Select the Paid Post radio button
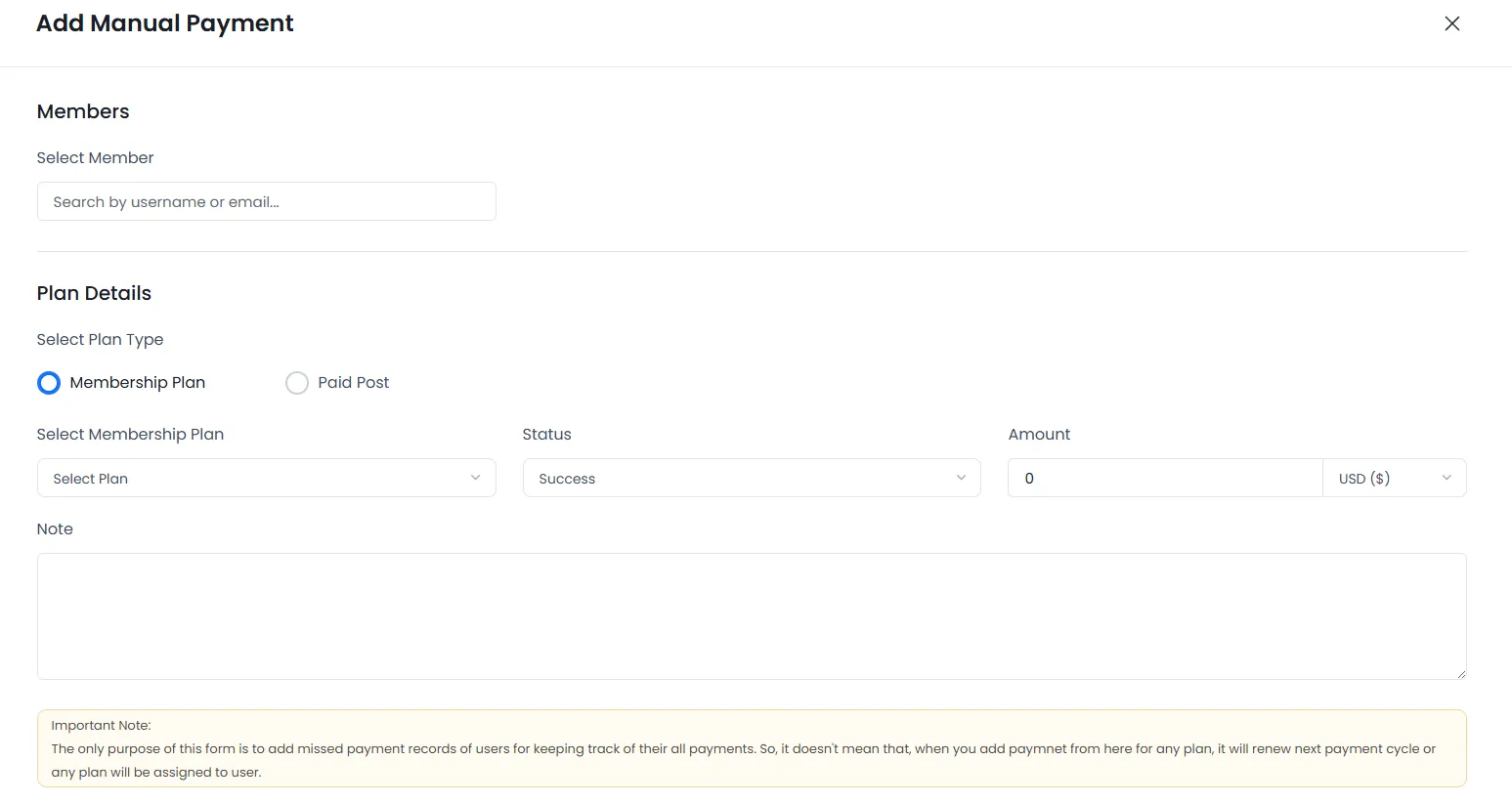 (297, 382)
